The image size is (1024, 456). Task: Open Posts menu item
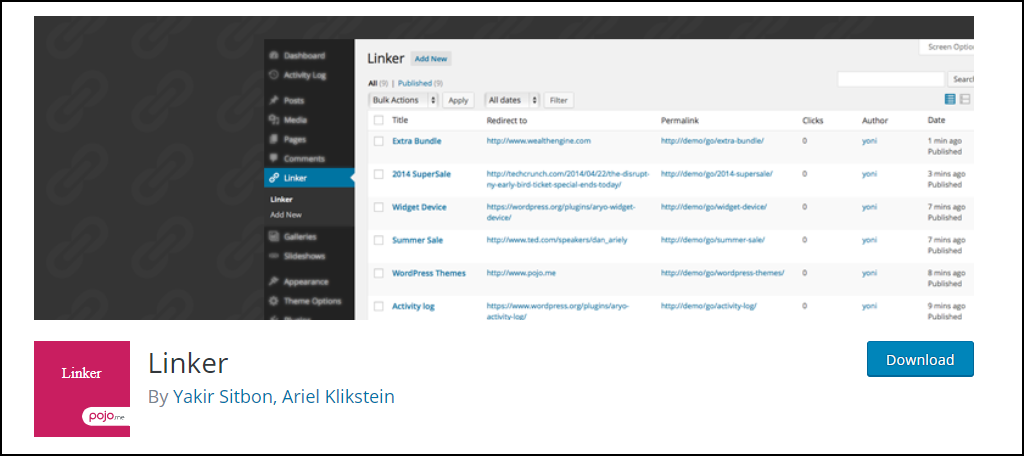294,101
